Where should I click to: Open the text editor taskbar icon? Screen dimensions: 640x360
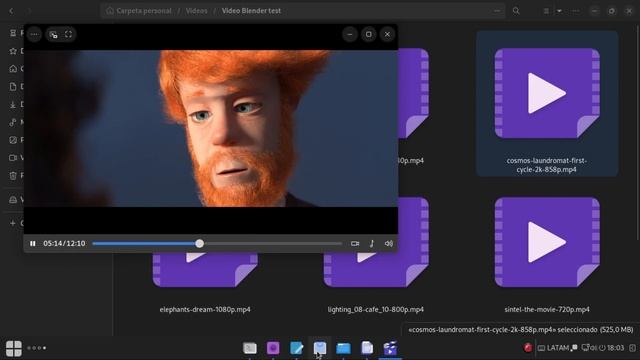click(297, 348)
